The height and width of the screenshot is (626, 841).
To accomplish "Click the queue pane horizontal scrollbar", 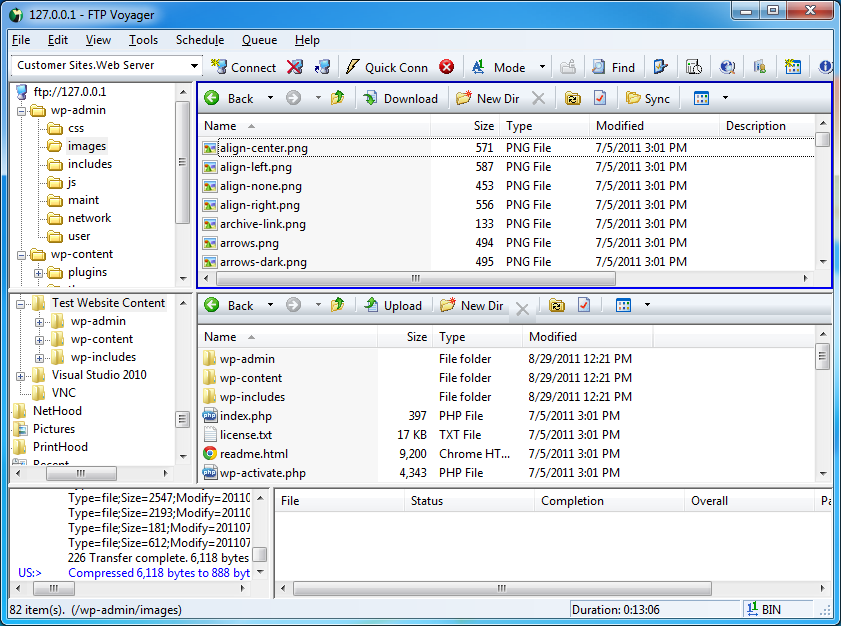I will [502, 588].
